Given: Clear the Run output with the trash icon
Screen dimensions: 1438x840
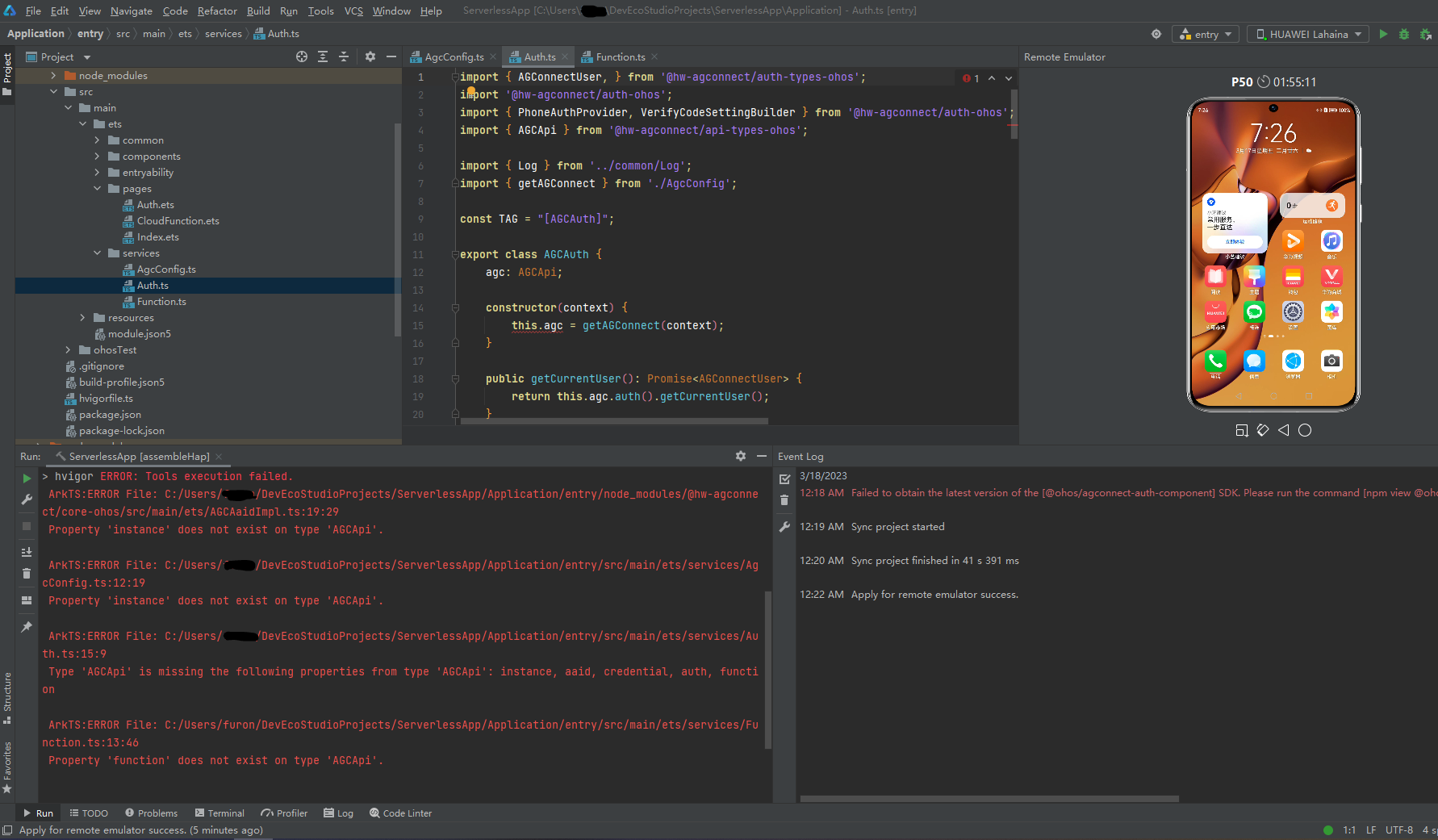Looking at the screenshot, I should tap(27, 574).
